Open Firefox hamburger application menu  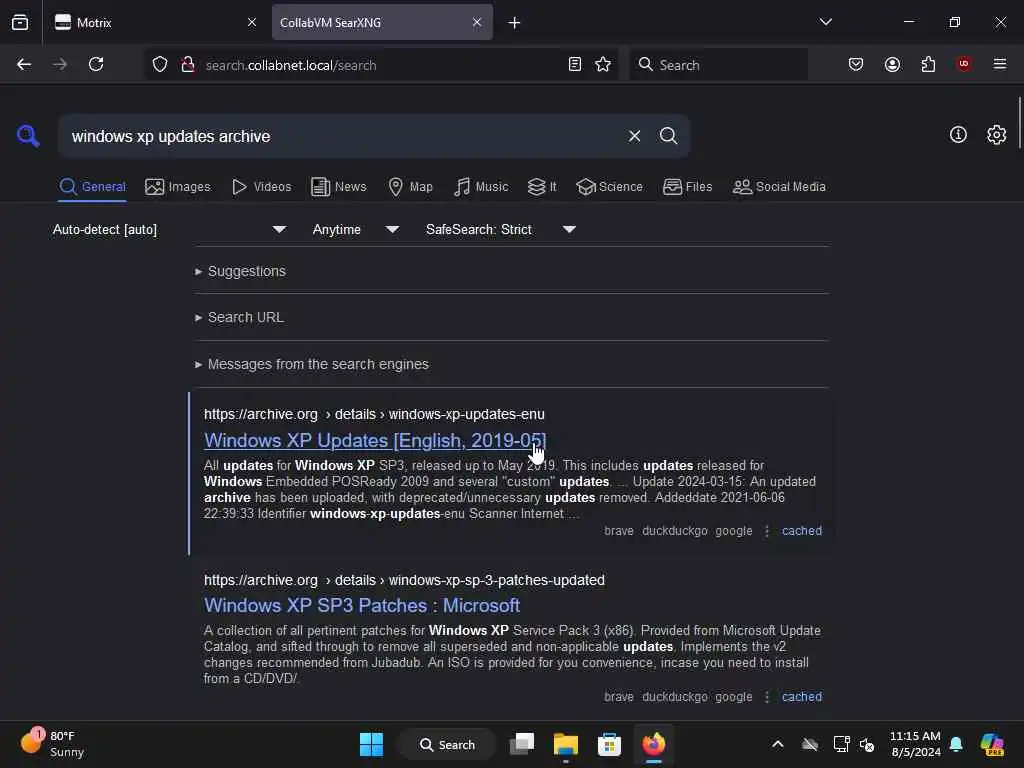pyautogui.click(x=999, y=64)
